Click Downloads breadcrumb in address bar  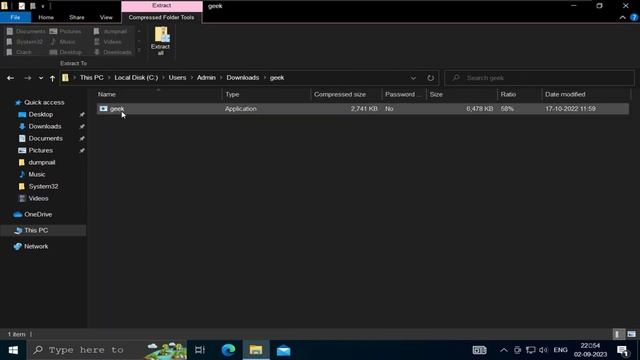pyautogui.click(x=242, y=78)
